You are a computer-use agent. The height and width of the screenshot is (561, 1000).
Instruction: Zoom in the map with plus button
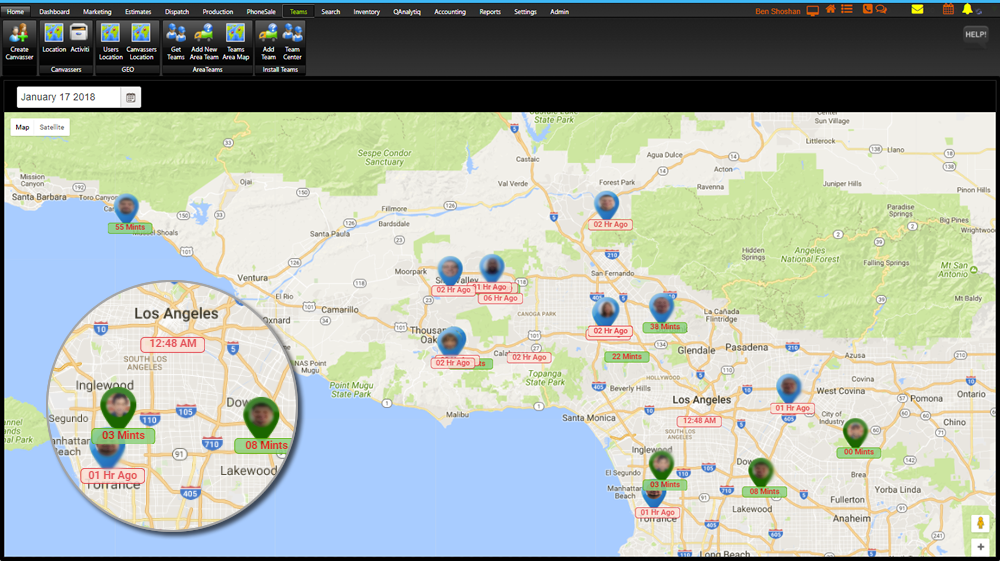click(x=980, y=546)
